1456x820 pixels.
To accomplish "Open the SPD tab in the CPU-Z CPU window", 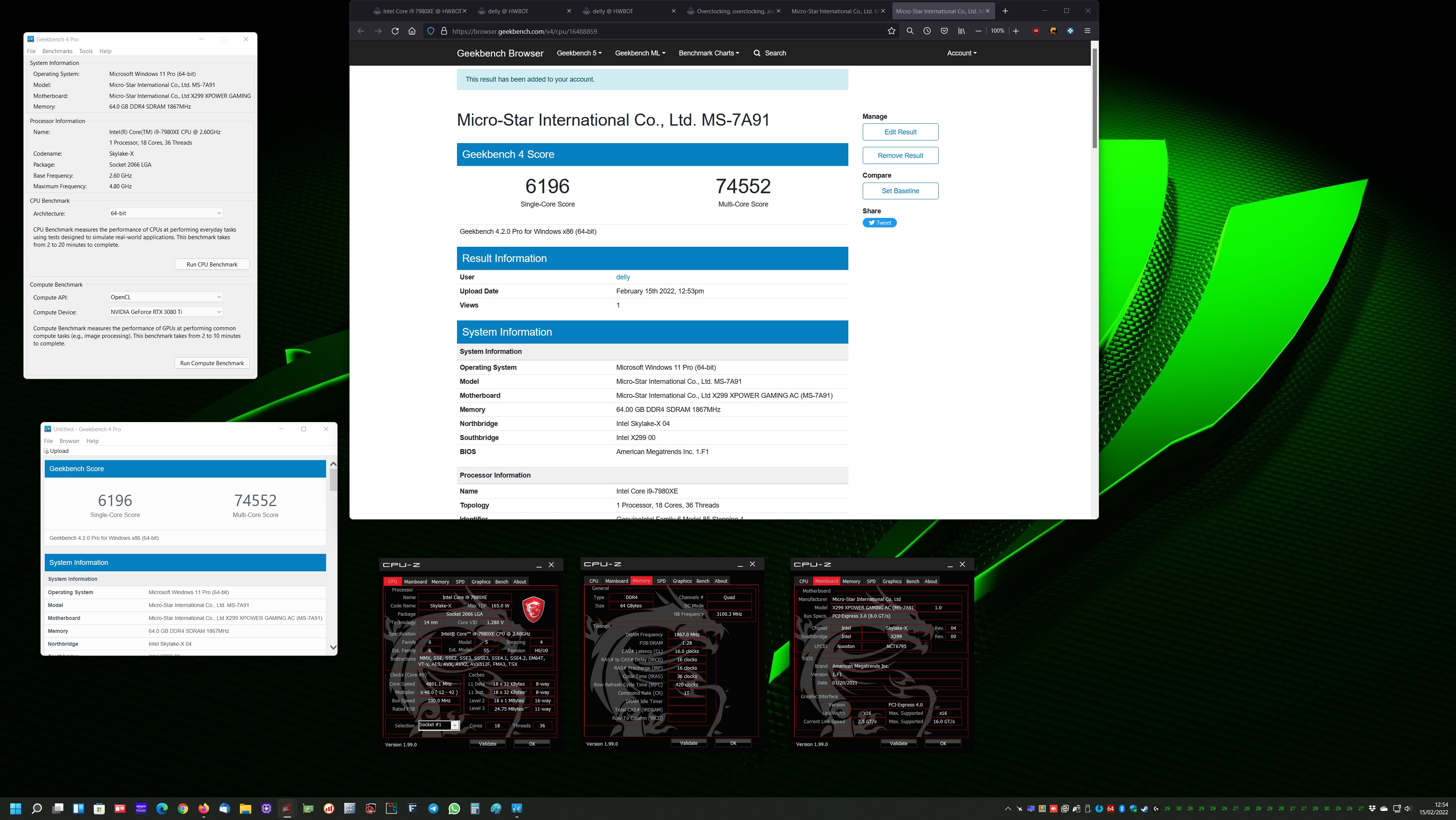I will (x=460, y=582).
